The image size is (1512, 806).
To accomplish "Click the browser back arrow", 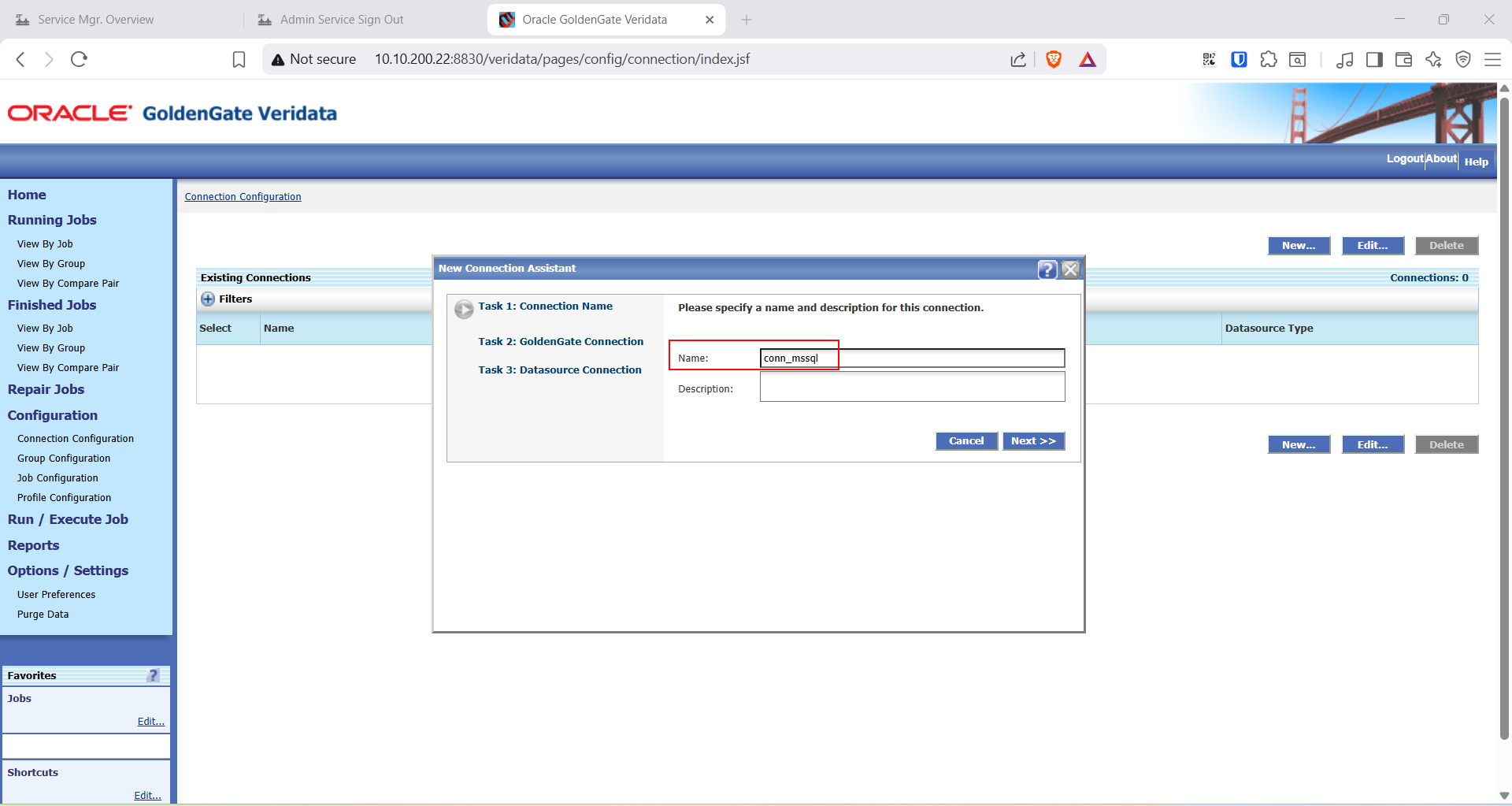I will point(21,59).
